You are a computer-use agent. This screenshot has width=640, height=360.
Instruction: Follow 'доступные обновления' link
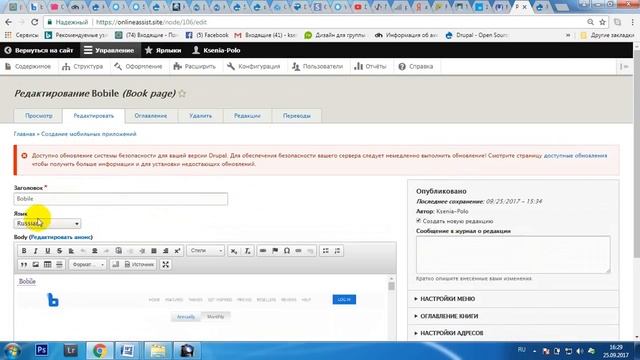[x=576, y=156]
